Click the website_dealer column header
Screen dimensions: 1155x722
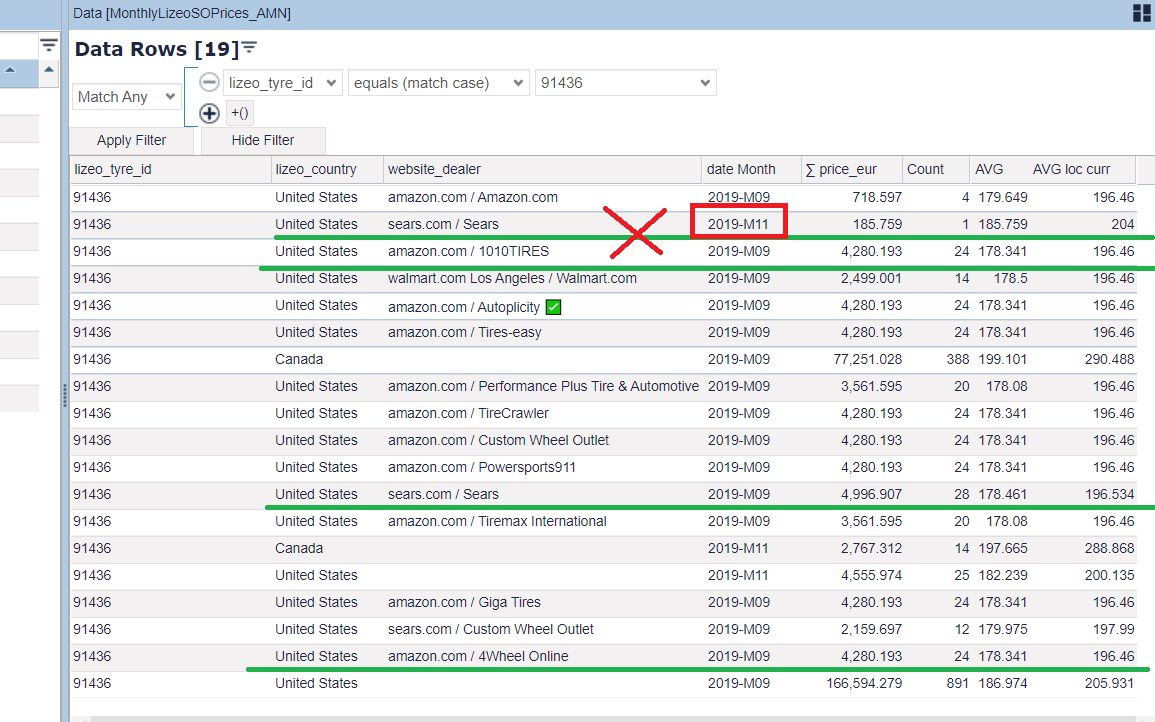coord(434,169)
